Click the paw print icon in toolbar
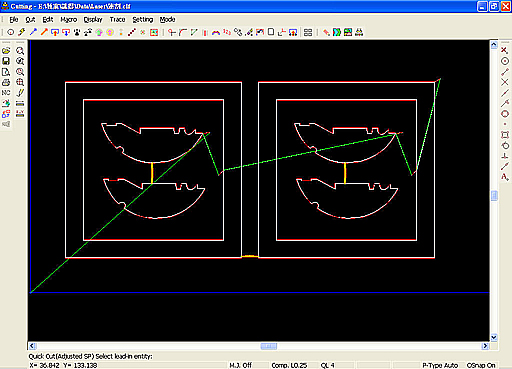The width and height of the screenshot is (512, 369). (x=77, y=32)
